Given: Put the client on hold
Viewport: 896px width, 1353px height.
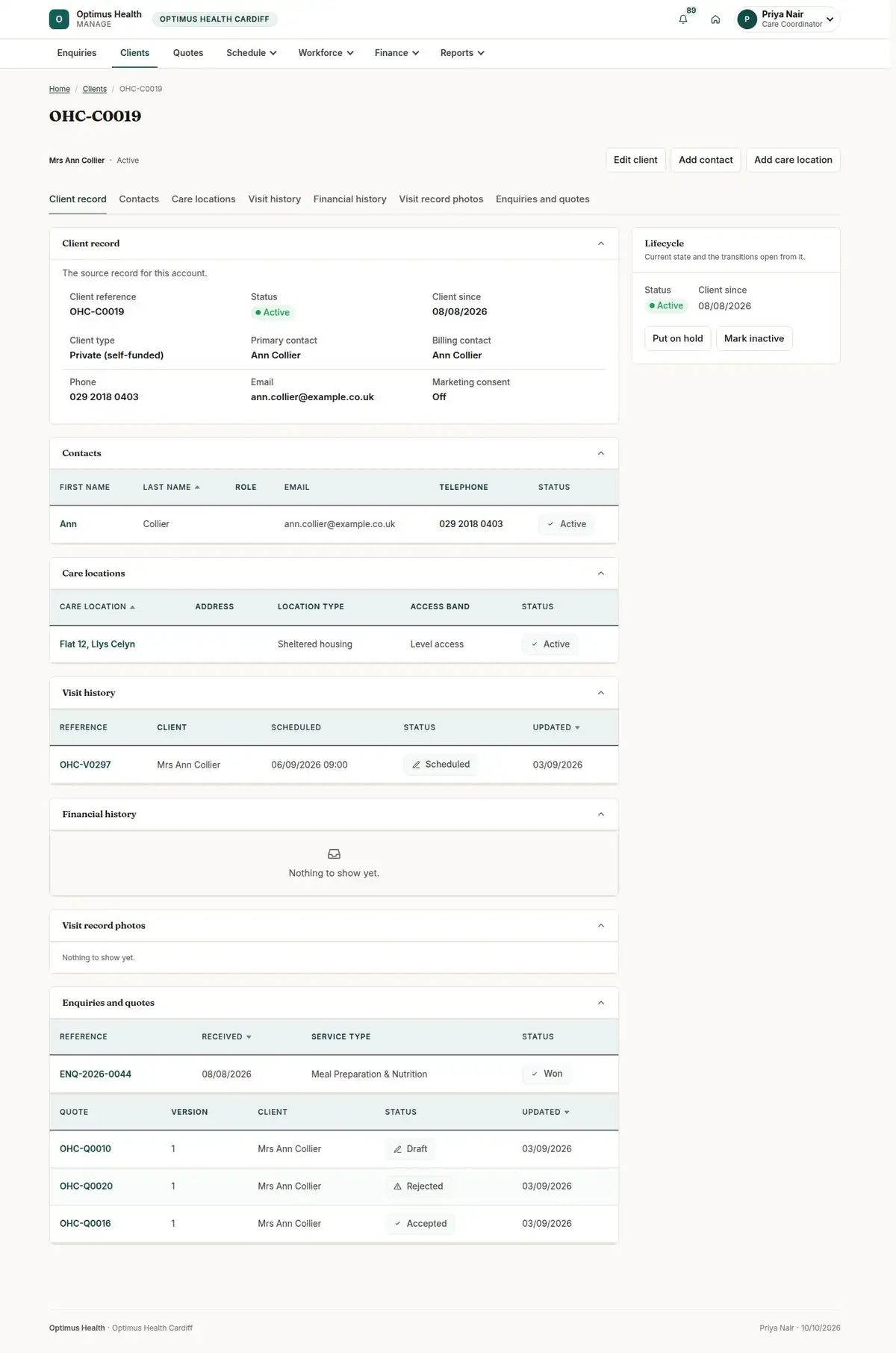Looking at the screenshot, I should tap(678, 338).
